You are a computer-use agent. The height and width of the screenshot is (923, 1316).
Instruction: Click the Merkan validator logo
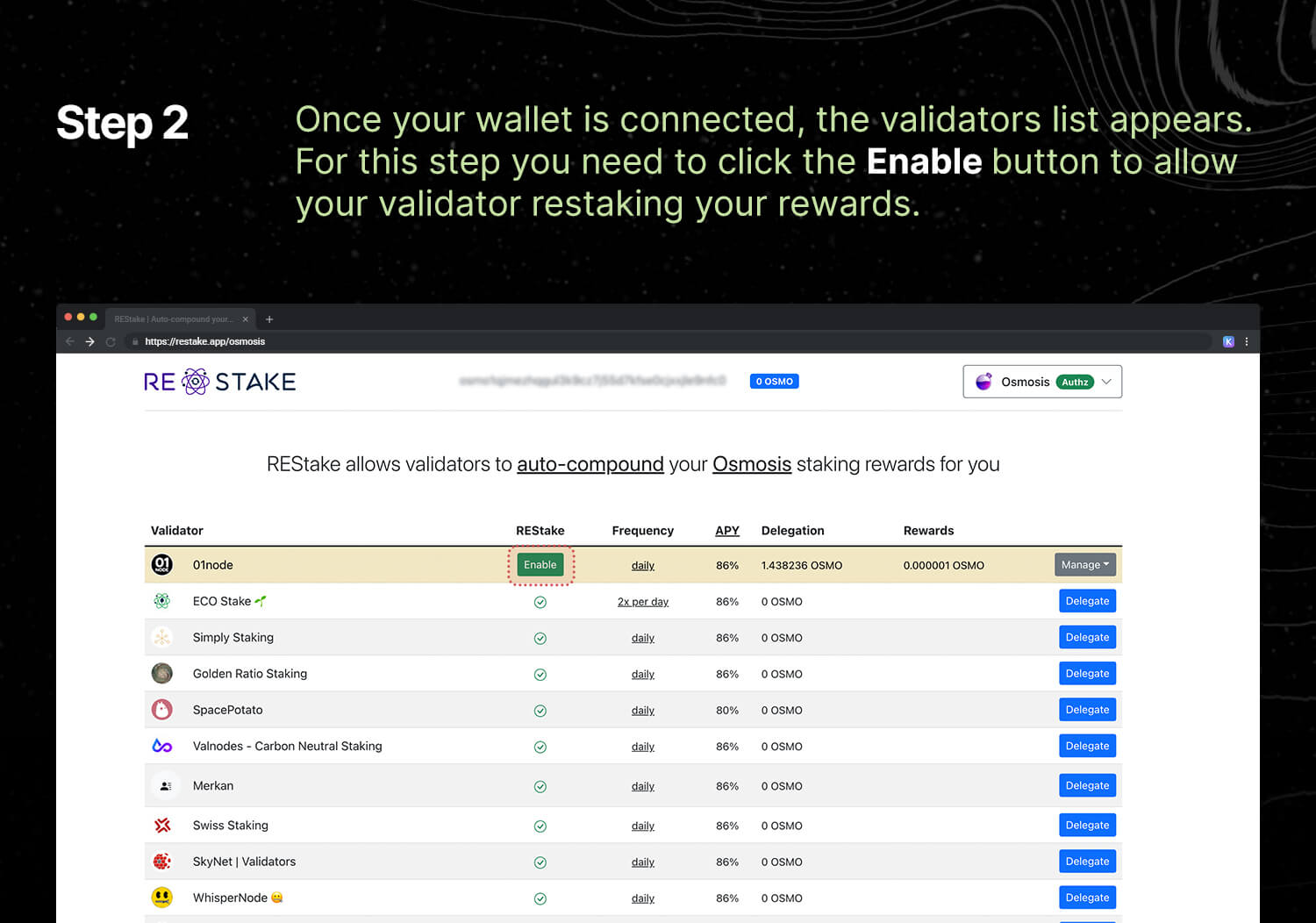pyautogui.click(x=165, y=786)
